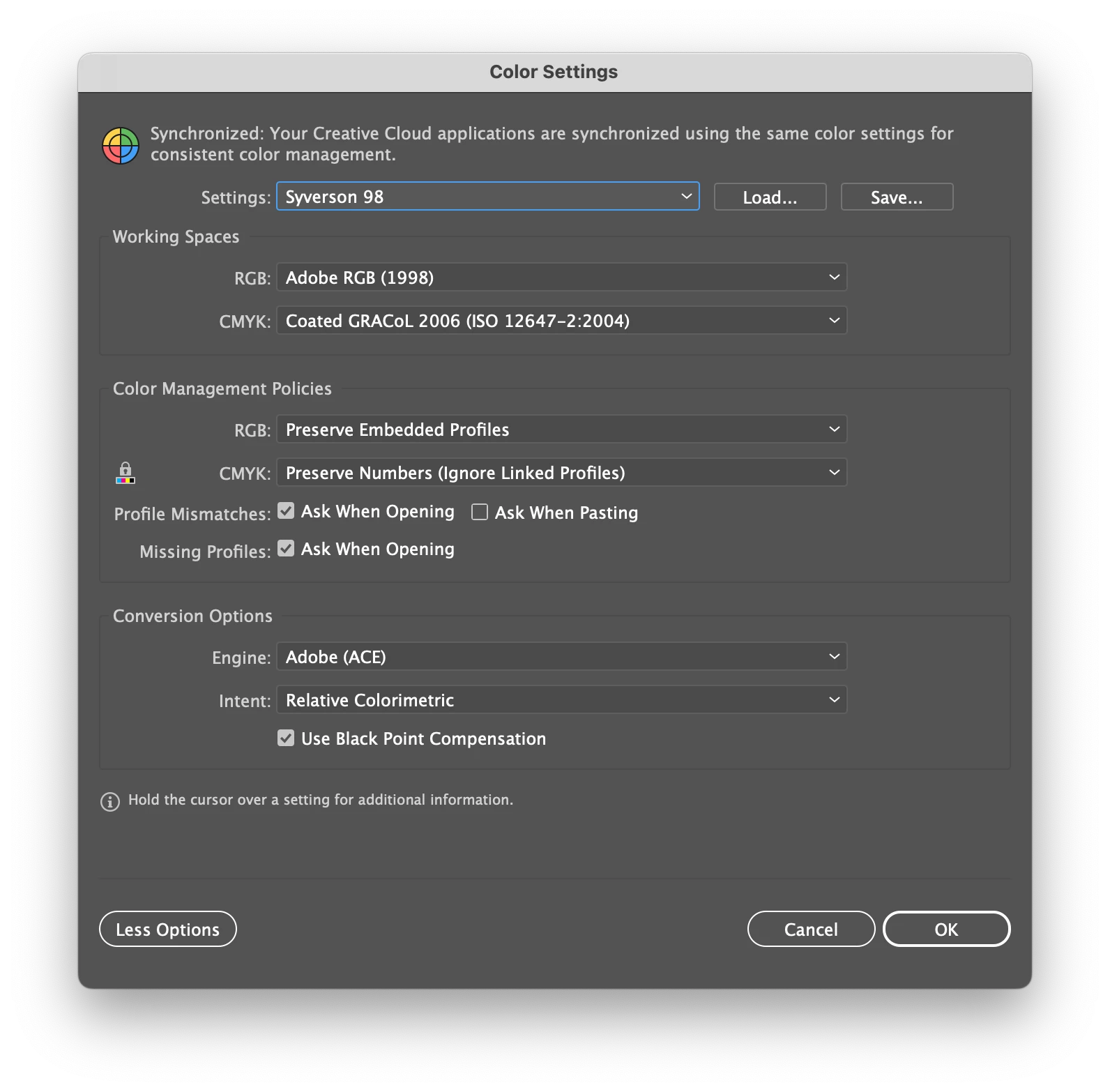Enable Ask When Pasting checkbox

480,512
